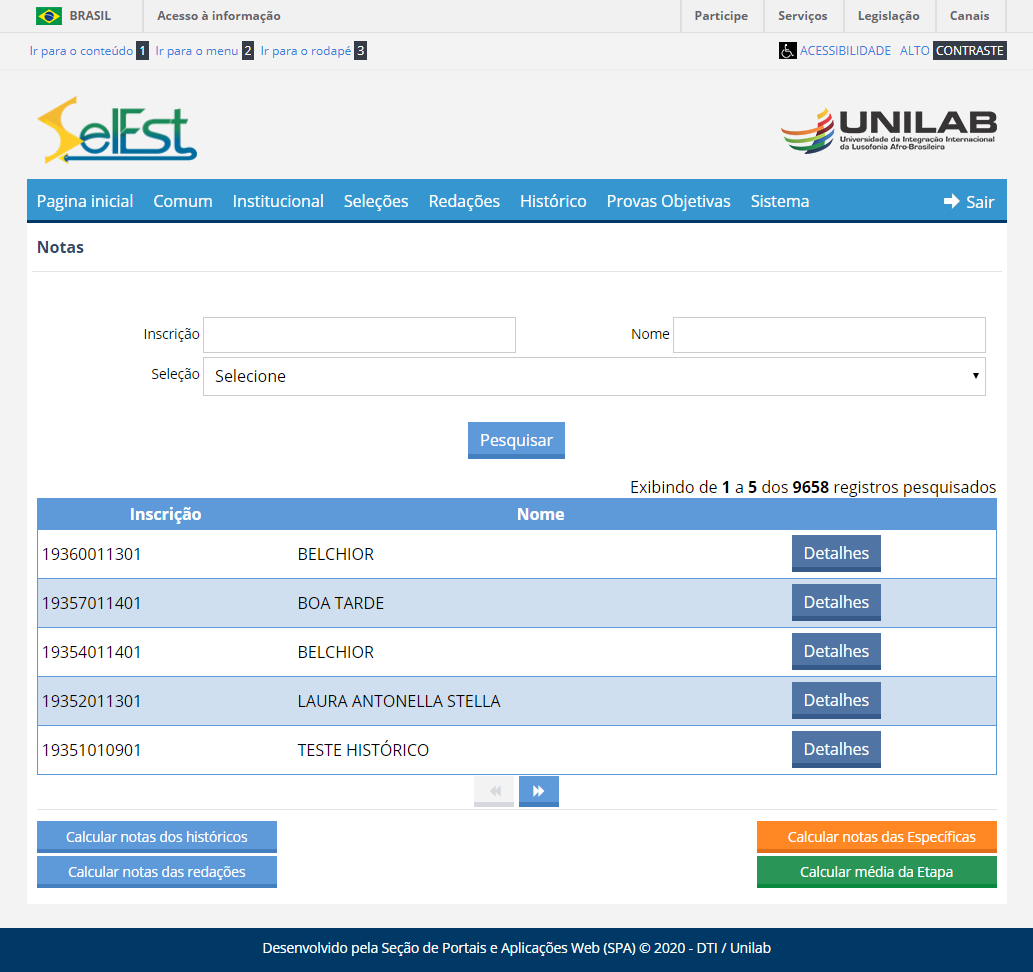Follow the Ir para o conteúdo link
This screenshot has width=1033, height=972.
tap(81, 50)
